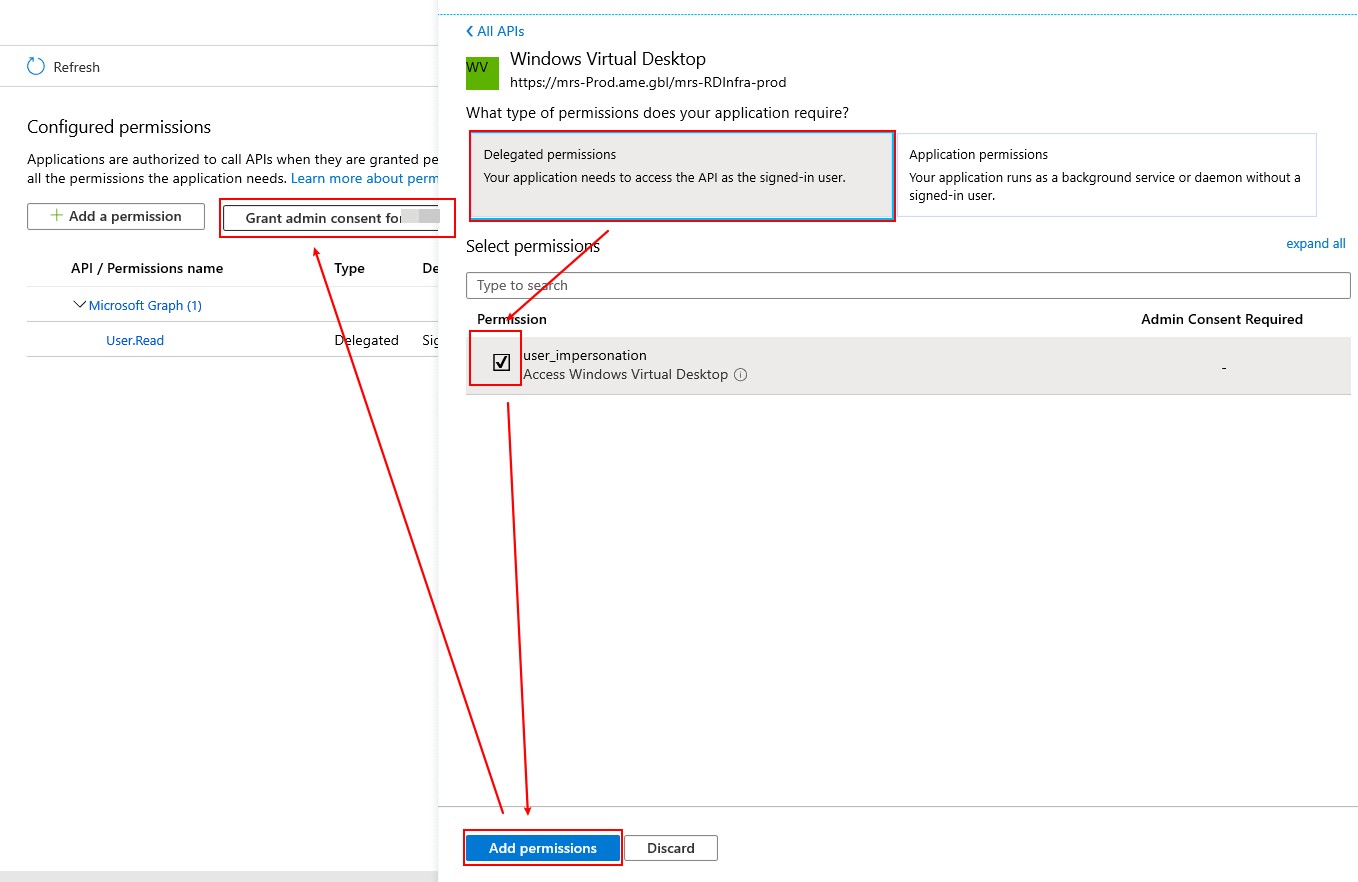The image size is (1358, 882).
Task: Click the info icon beside Access Windows Virtual Desktop
Action: (740, 375)
